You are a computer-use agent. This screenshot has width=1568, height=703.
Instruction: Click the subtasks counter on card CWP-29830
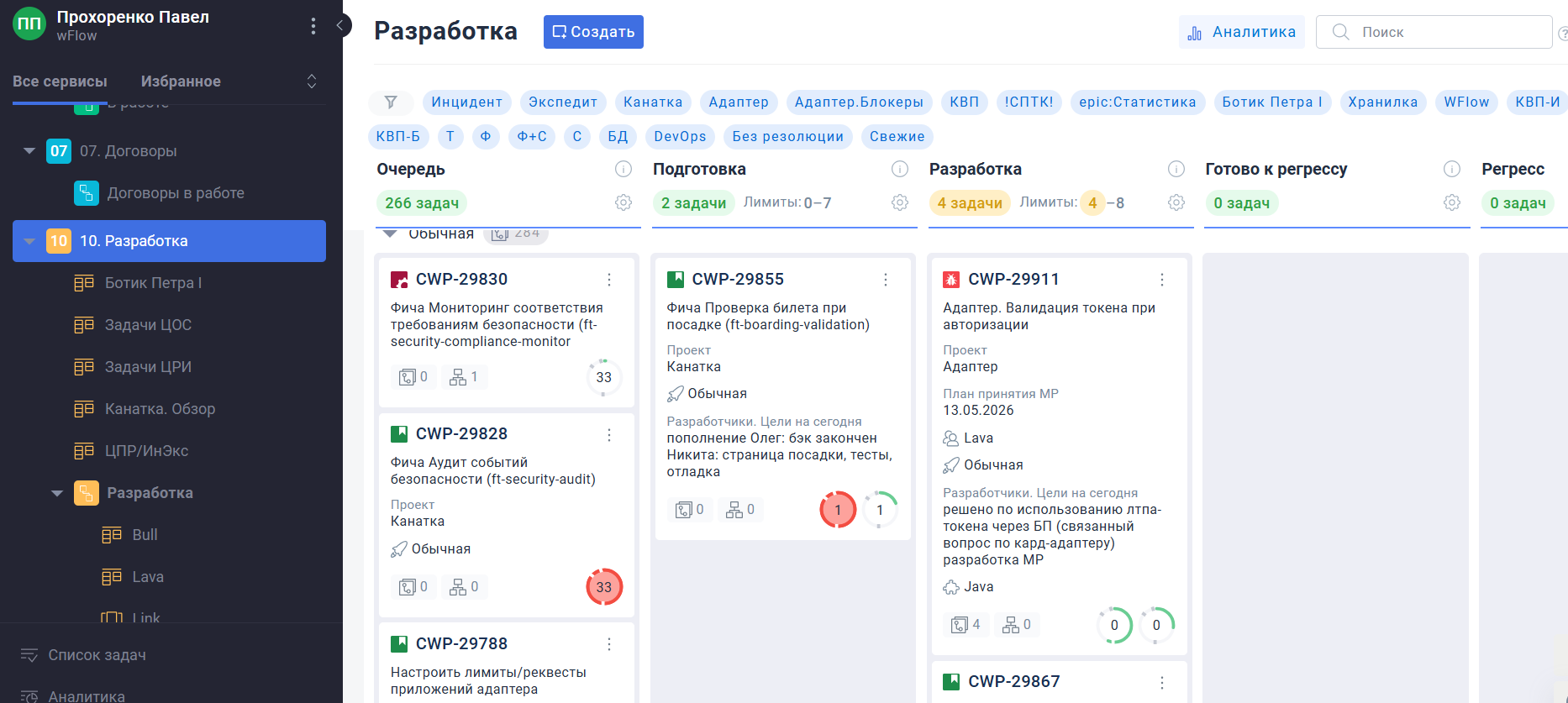click(464, 377)
